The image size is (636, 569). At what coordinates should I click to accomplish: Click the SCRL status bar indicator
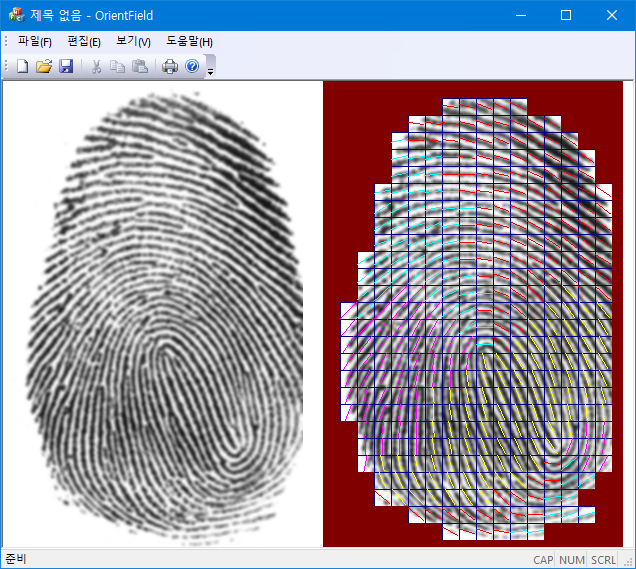603,560
